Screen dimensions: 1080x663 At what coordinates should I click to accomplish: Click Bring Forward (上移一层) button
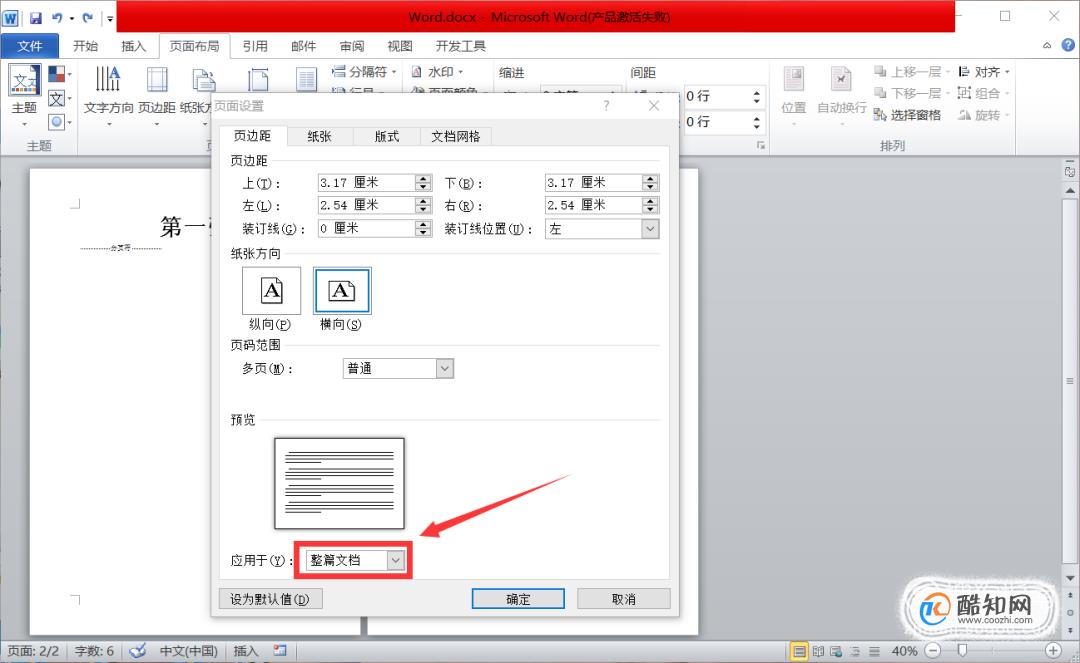pos(911,72)
